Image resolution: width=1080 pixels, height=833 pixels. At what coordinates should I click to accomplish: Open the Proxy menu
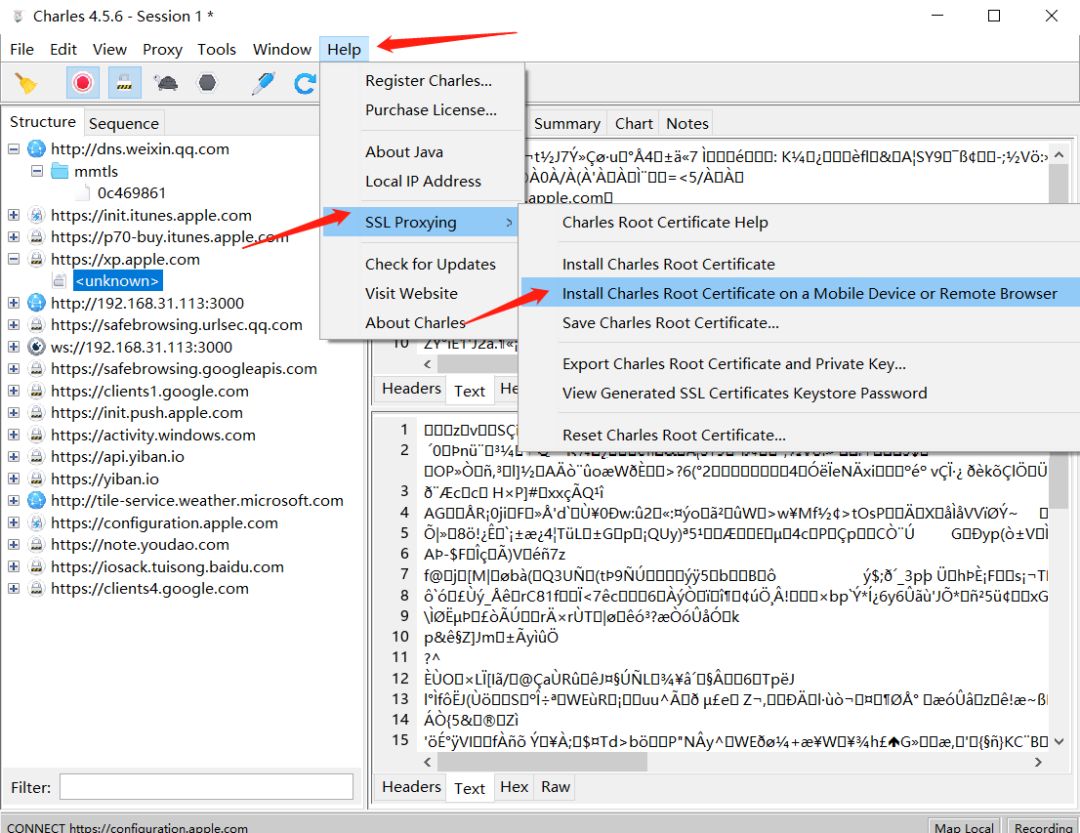point(163,50)
